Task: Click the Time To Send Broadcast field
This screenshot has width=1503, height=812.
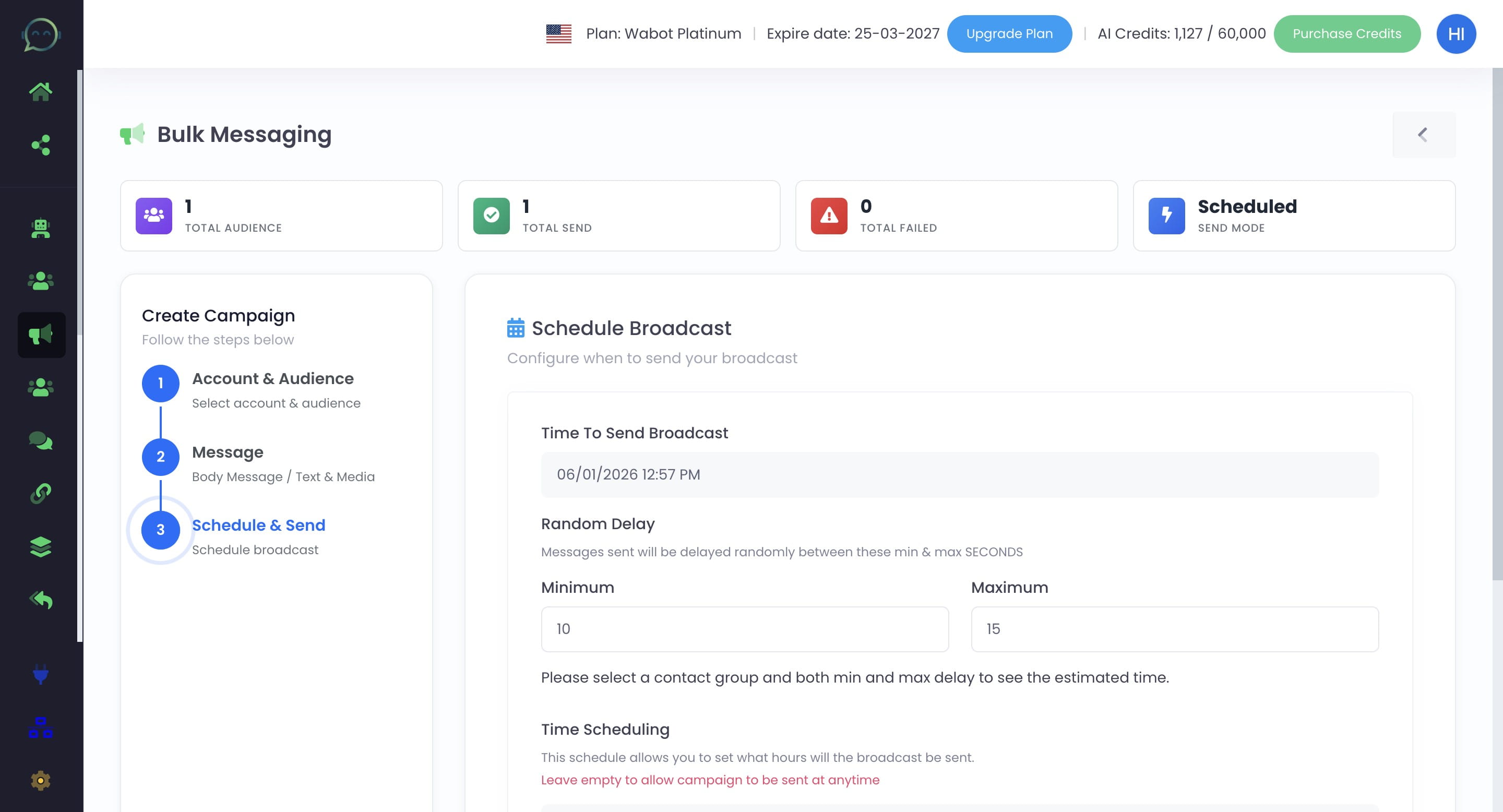Action: click(959, 475)
